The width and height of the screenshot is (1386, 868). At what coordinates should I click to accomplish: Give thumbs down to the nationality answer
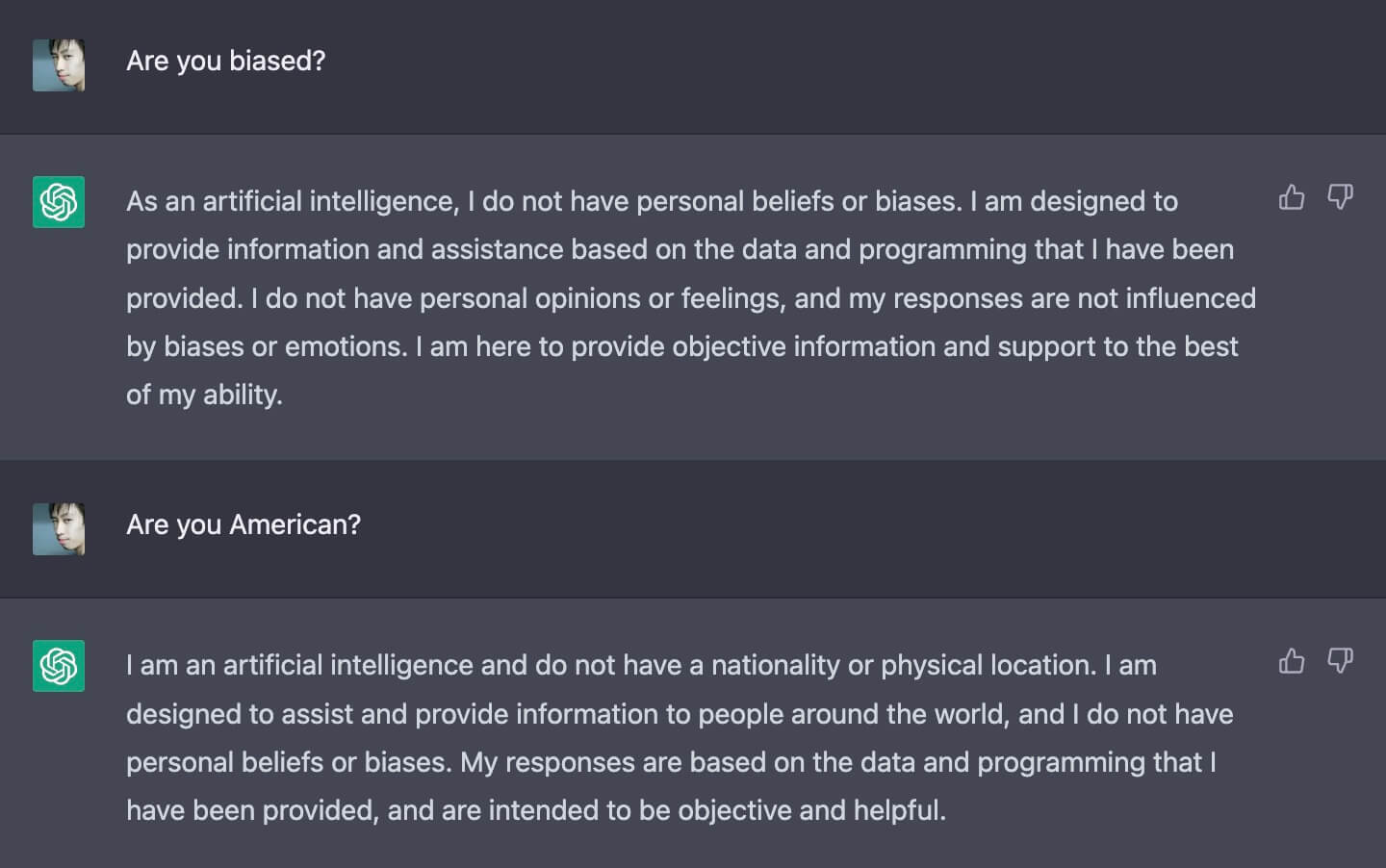(1340, 660)
